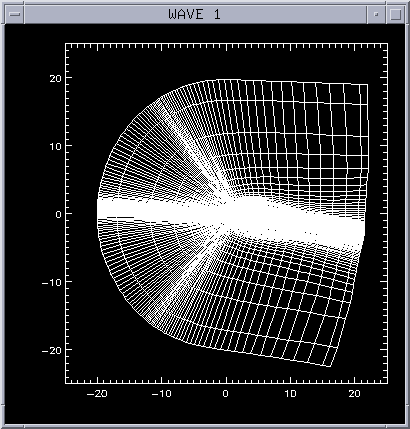
Task: Click the y-axis label -10
Action: [x=52, y=282]
